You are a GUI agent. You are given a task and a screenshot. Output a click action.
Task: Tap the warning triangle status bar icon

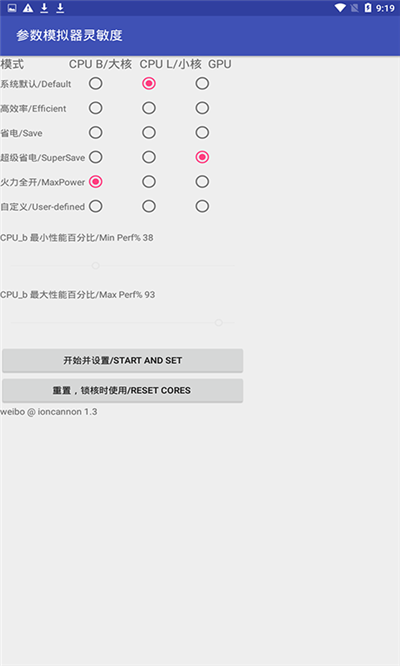tap(28, 8)
